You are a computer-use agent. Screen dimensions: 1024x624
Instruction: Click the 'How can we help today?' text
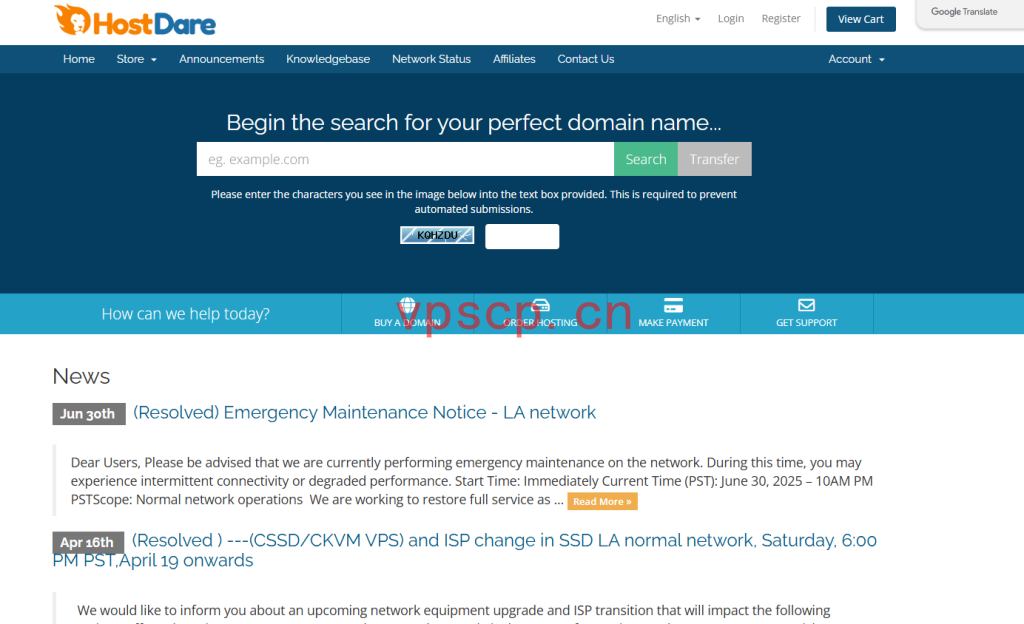(185, 314)
